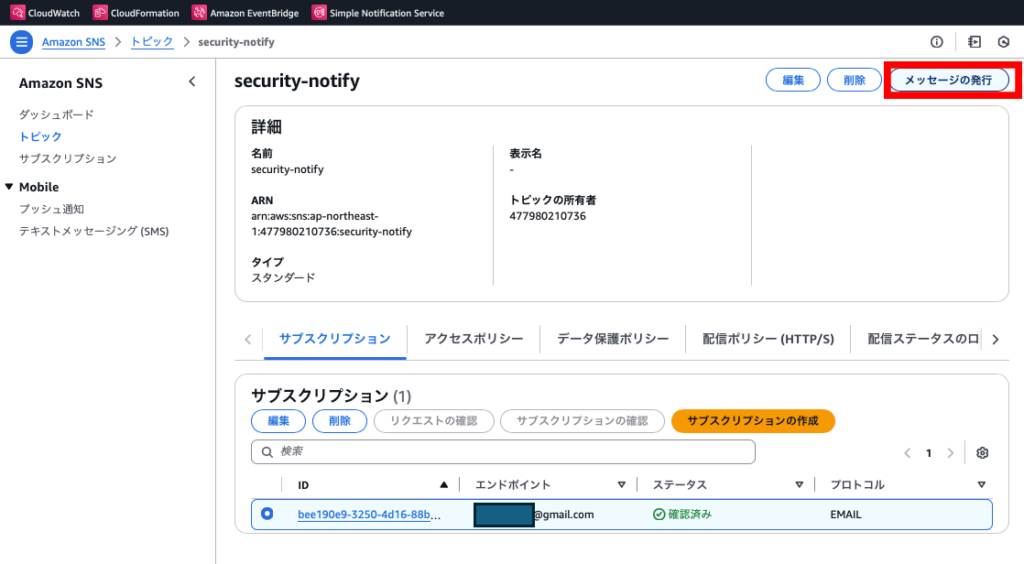Screen dimensions: 1024x564
Task: Open Amazon SNS breadcrumb link
Action: coord(74,42)
